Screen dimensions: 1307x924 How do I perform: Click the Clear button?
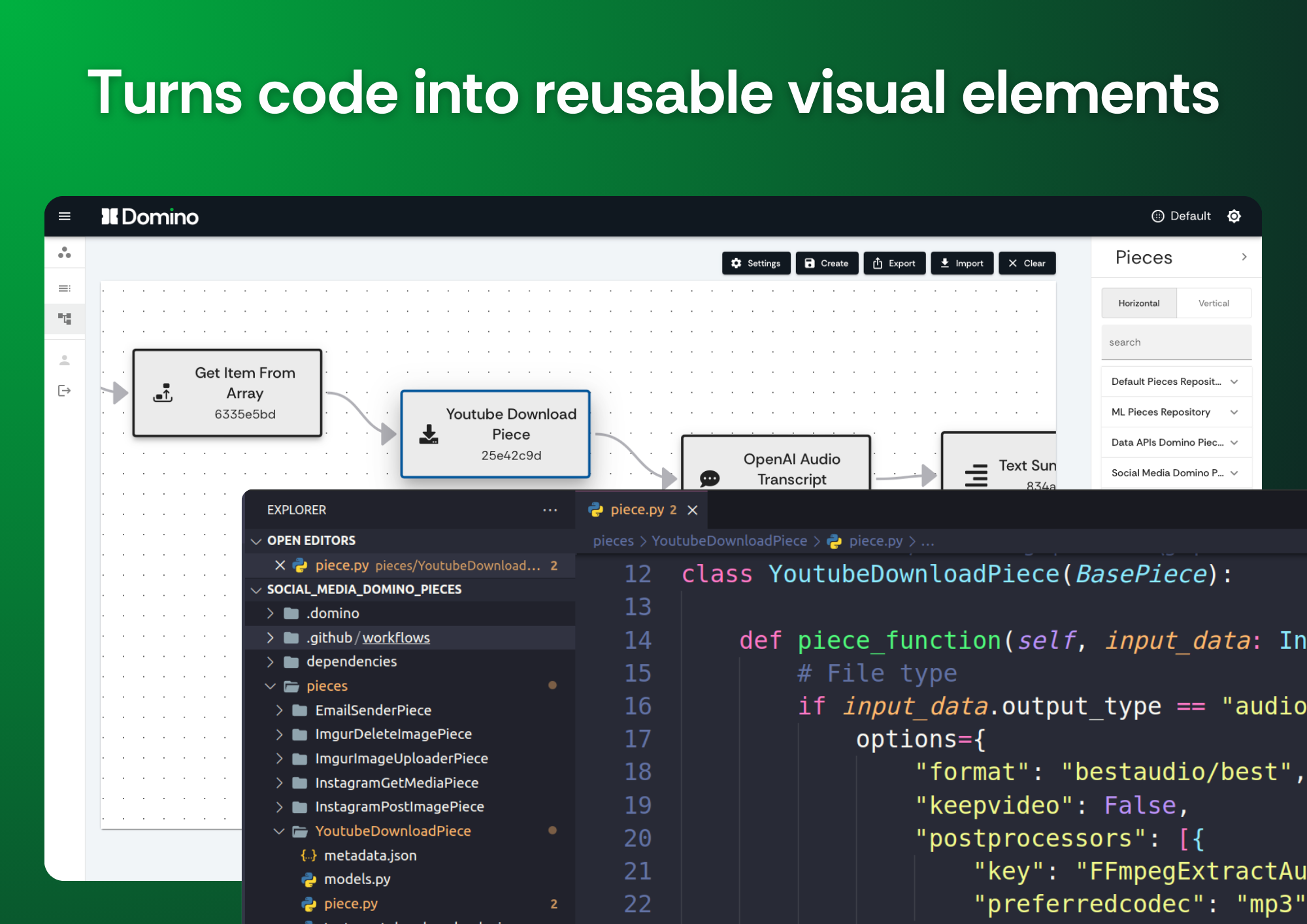1027,263
